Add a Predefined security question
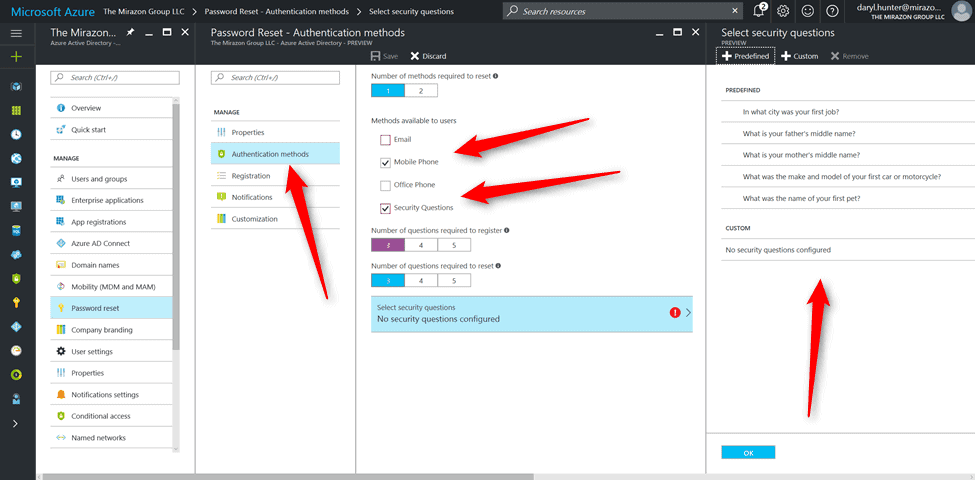The width and height of the screenshot is (975, 480). coord(746,56)
